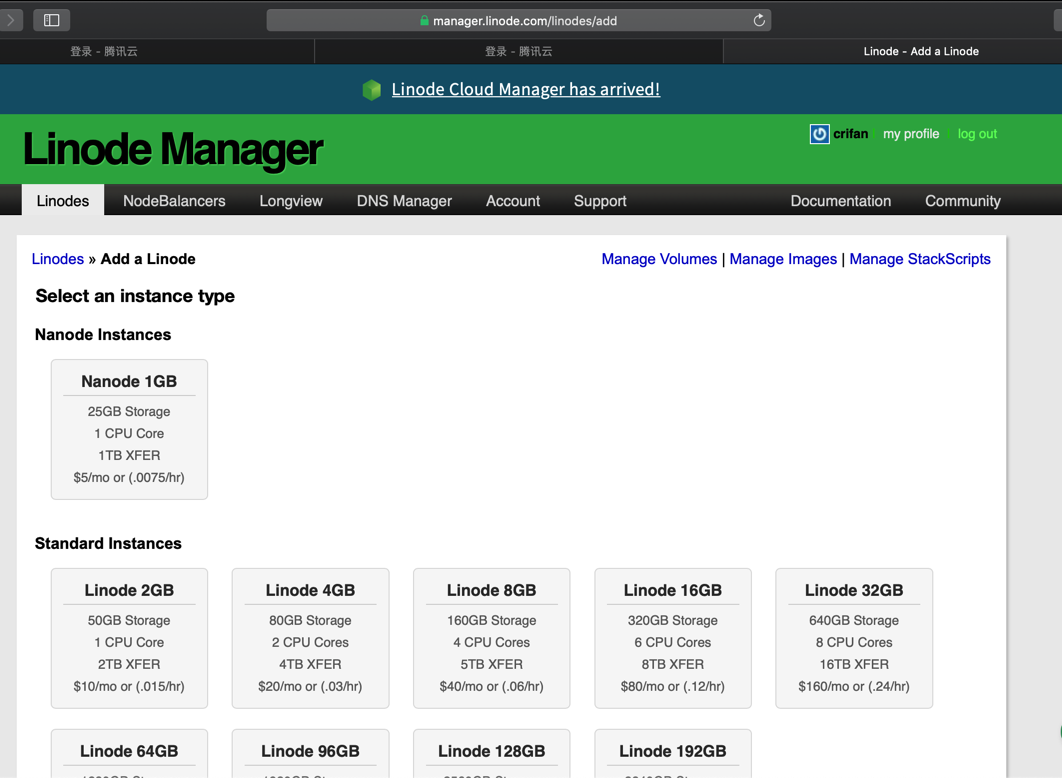Click the 6 CPU Cores text
This screenshot has height=778, width=1062.
673,642
